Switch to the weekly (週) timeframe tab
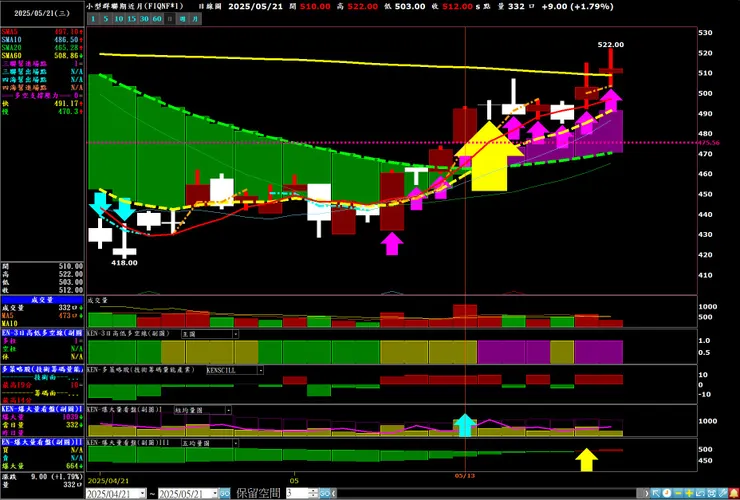This screenshot has height=500, width=740. tap(183, 19)
